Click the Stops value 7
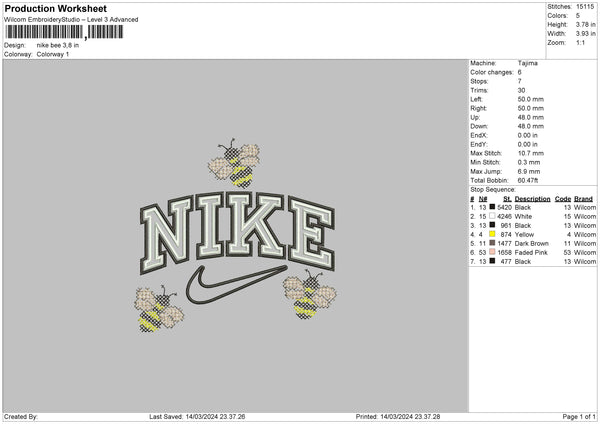600x424 pixels. click(x=520, y=81)
